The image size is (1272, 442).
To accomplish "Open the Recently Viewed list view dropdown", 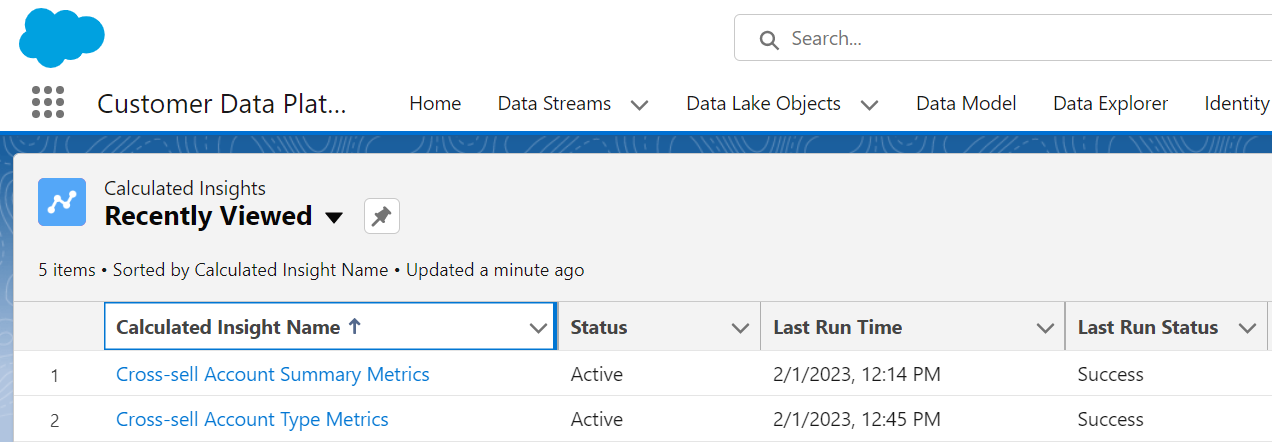I will 335,217.
